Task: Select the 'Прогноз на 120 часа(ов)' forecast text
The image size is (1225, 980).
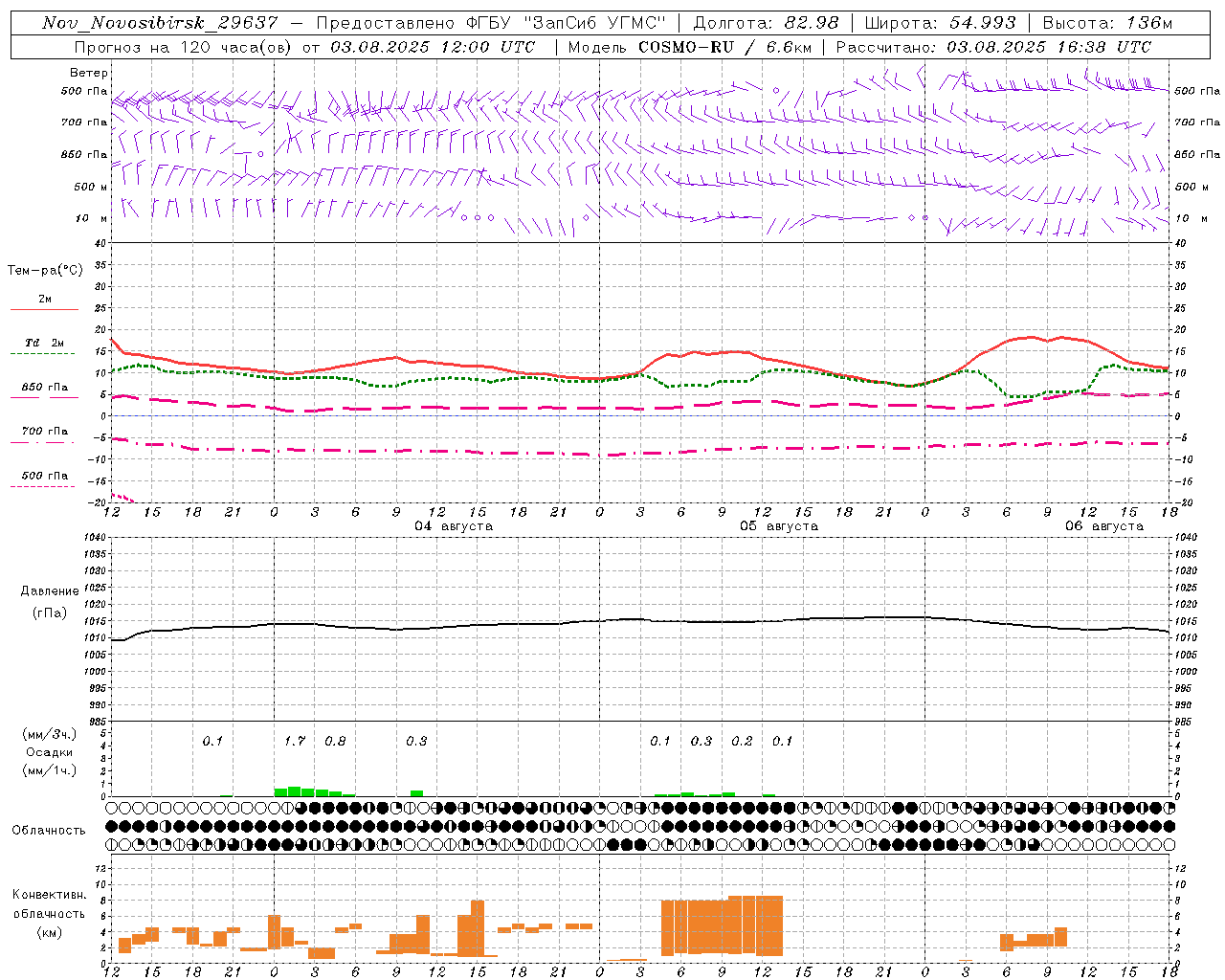Action: 184,47
